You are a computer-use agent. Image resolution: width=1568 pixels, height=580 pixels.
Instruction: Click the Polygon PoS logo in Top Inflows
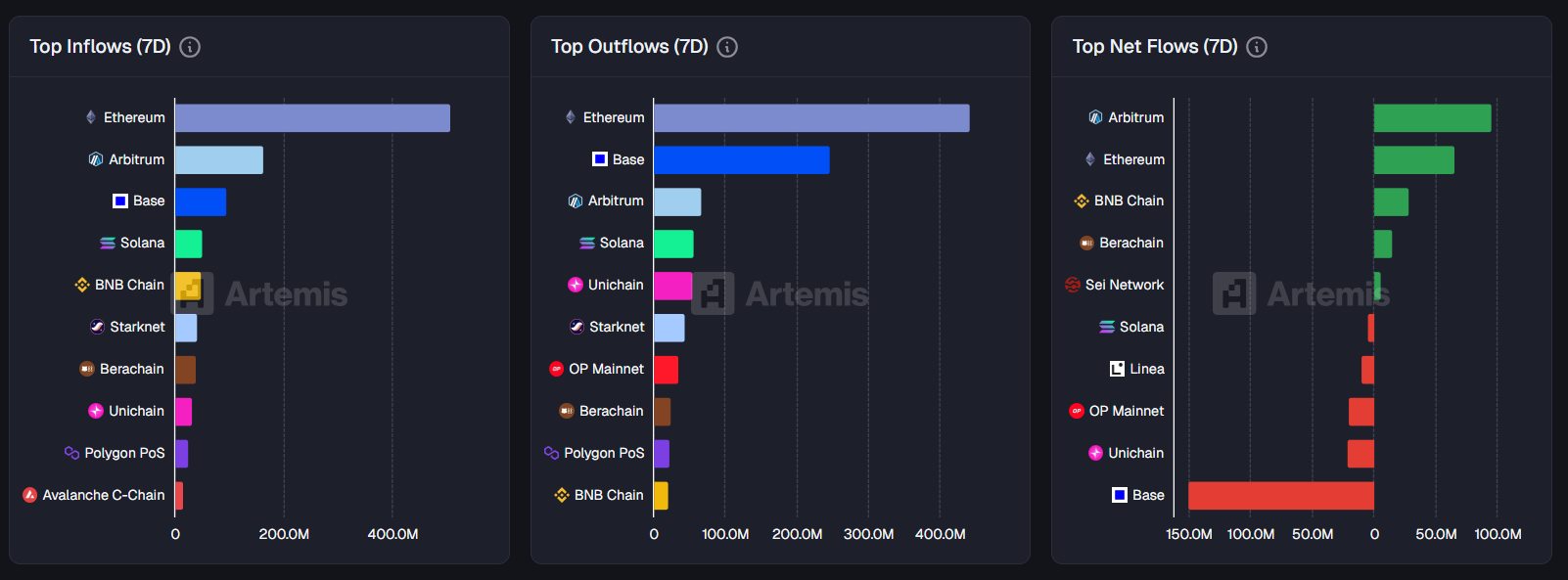pos(71,453)
